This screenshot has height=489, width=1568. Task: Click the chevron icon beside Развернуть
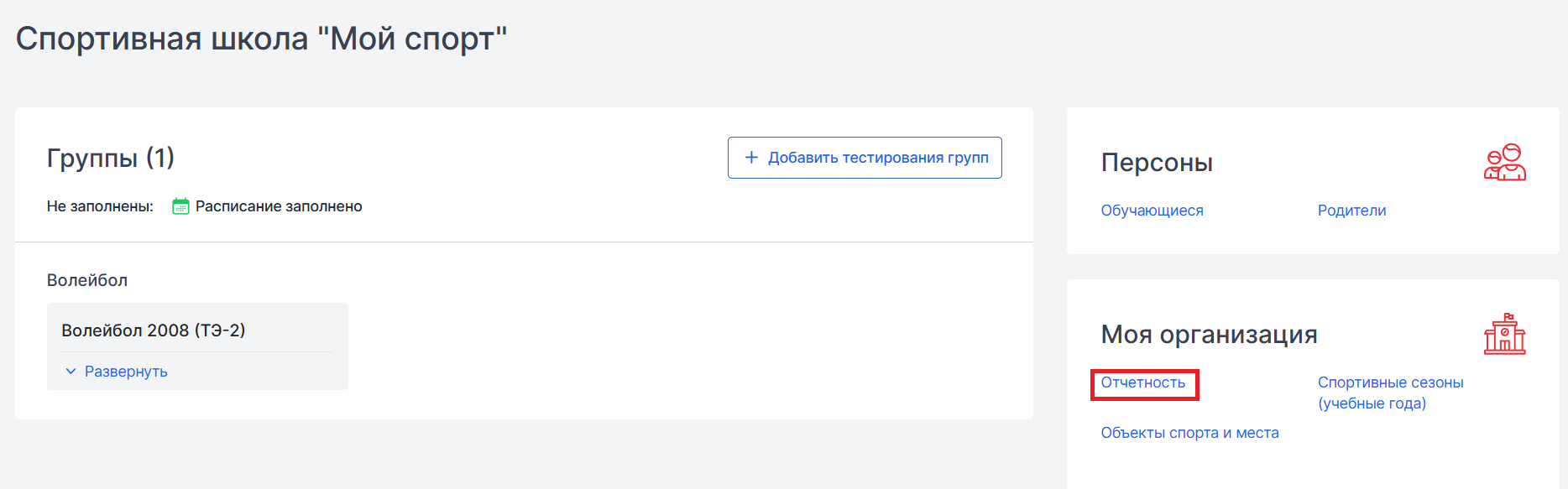(71, 371)
